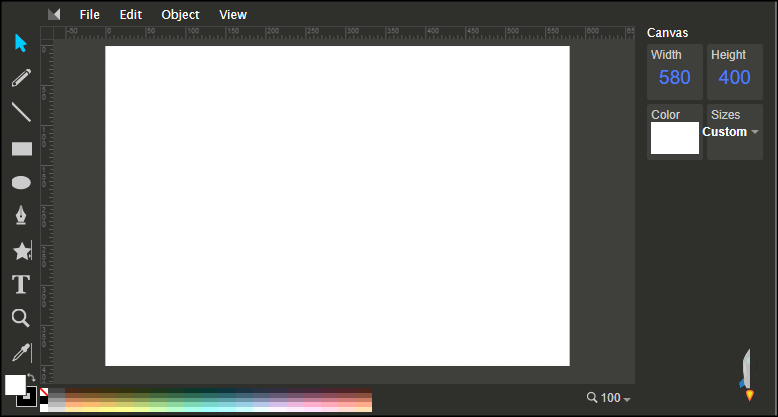Pick the Eyedropper tool

click(21, 352)
